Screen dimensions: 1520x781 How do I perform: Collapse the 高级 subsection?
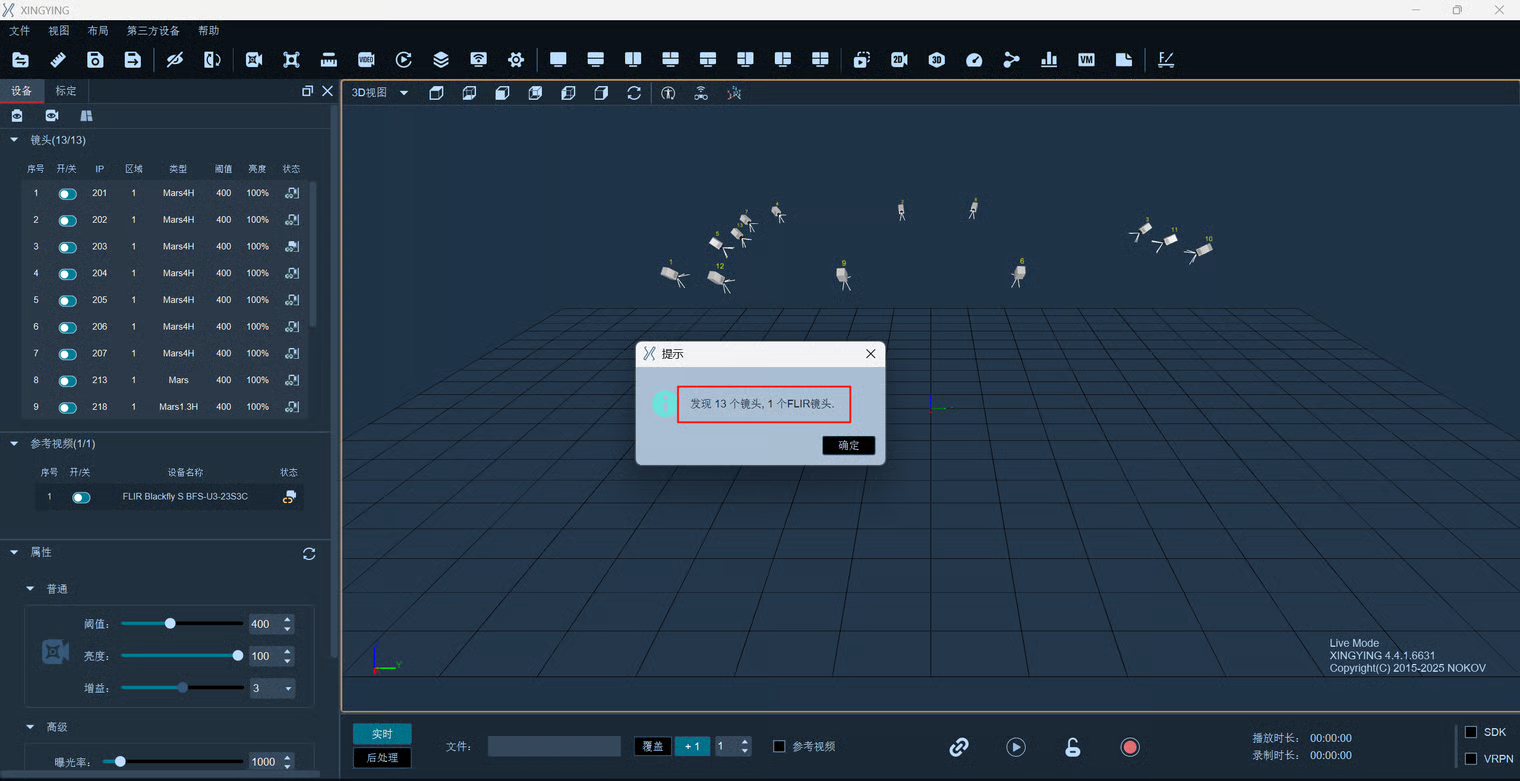[30, 727]
